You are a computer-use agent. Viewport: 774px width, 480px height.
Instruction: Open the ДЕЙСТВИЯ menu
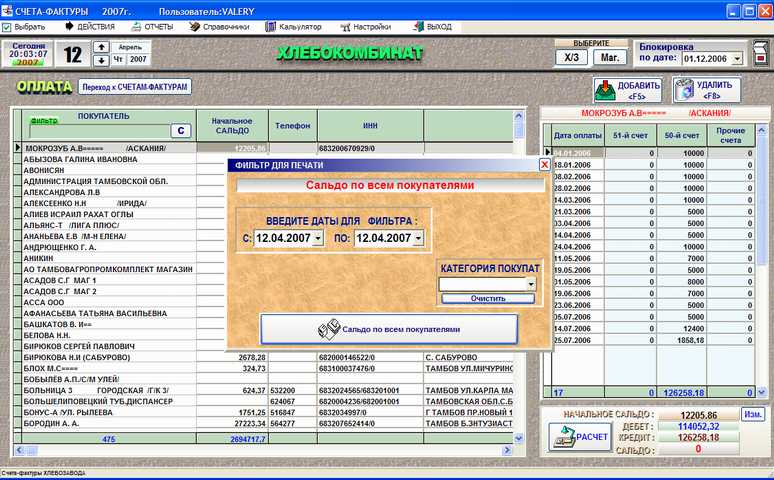pyautogui.click(x=90, y=27)
